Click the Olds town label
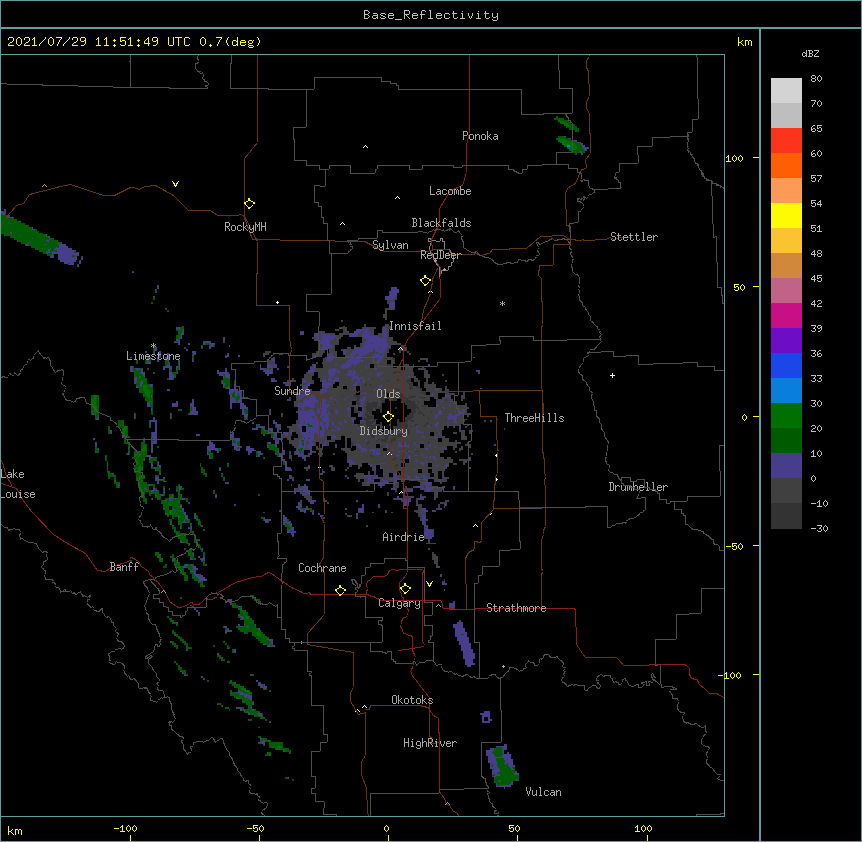The width and height of the screenshot is (862, 842). pyautogui.click(x=388, y=394)
